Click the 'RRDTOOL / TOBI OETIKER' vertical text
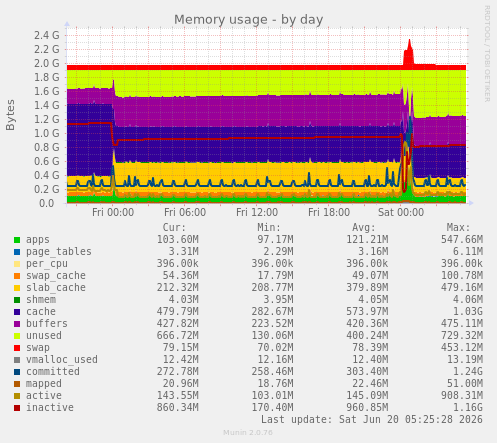497x443 pixels. tap(487, 54)
